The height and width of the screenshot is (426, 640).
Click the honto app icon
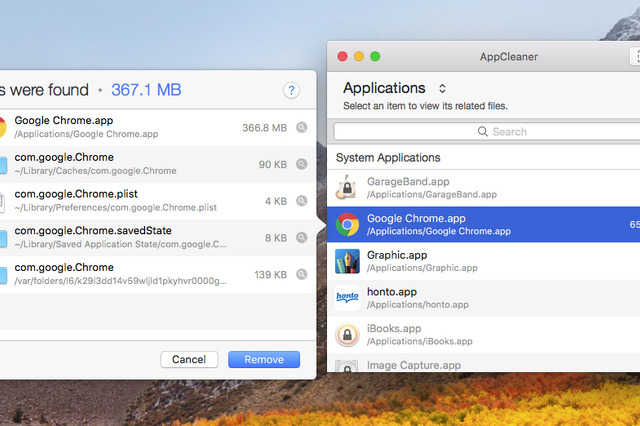pos(347,298)
